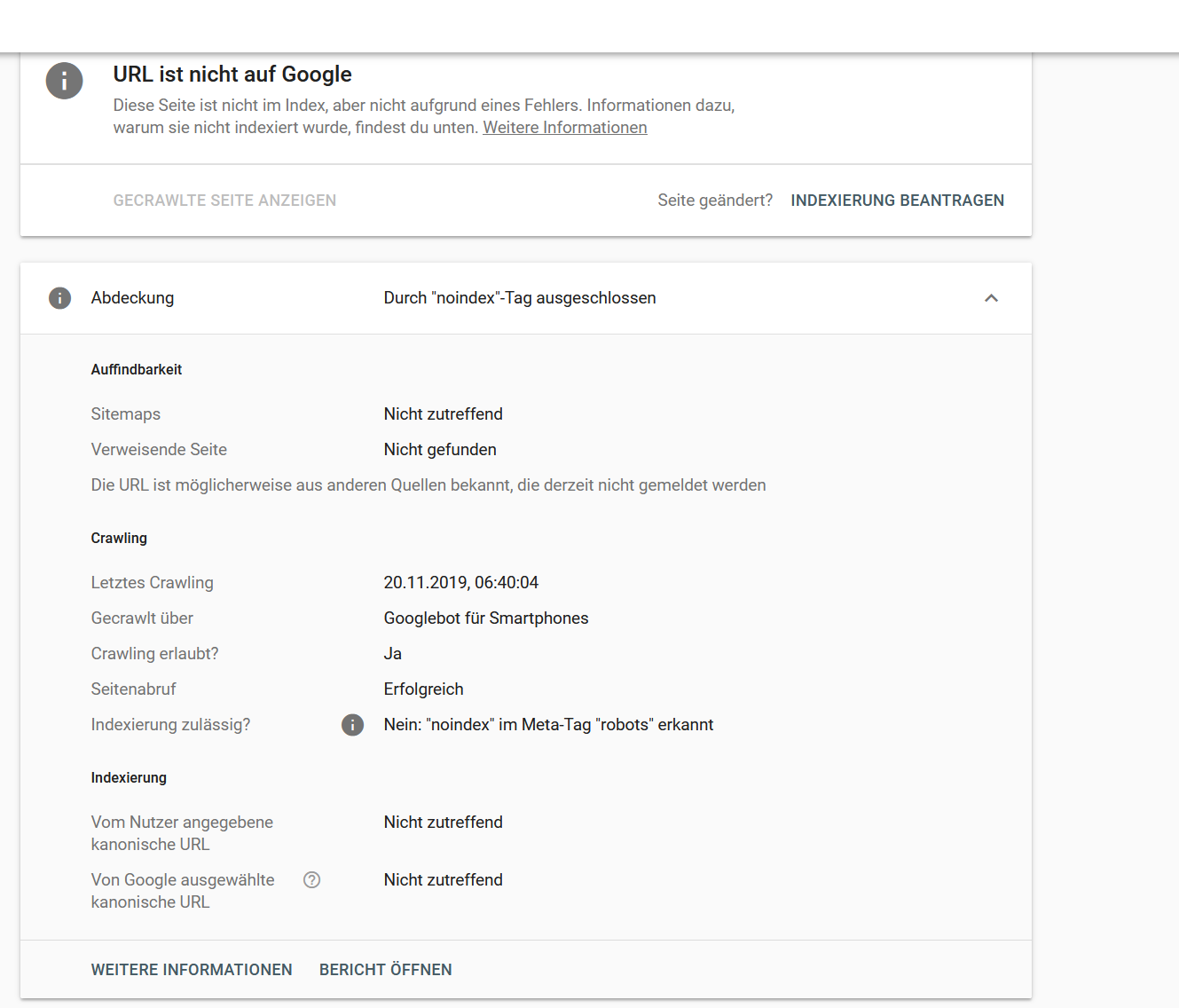Click the "Googlebot für Smartphones" value

tap(485, 618)
